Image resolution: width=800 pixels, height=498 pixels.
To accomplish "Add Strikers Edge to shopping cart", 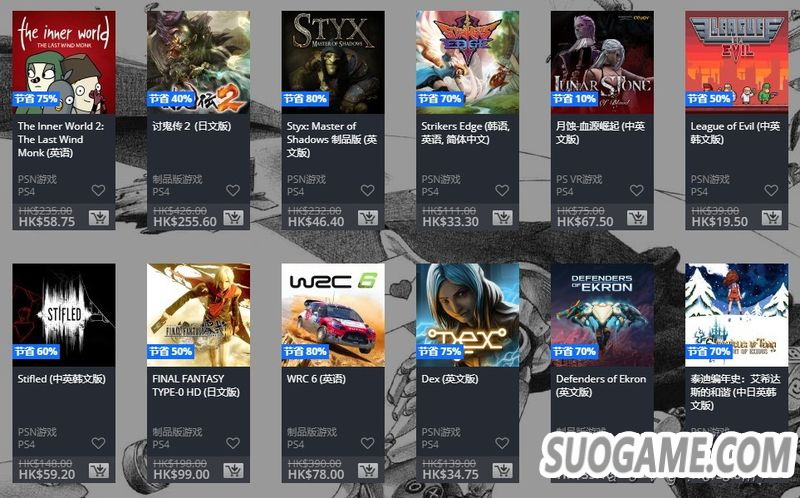I will 503,218.
